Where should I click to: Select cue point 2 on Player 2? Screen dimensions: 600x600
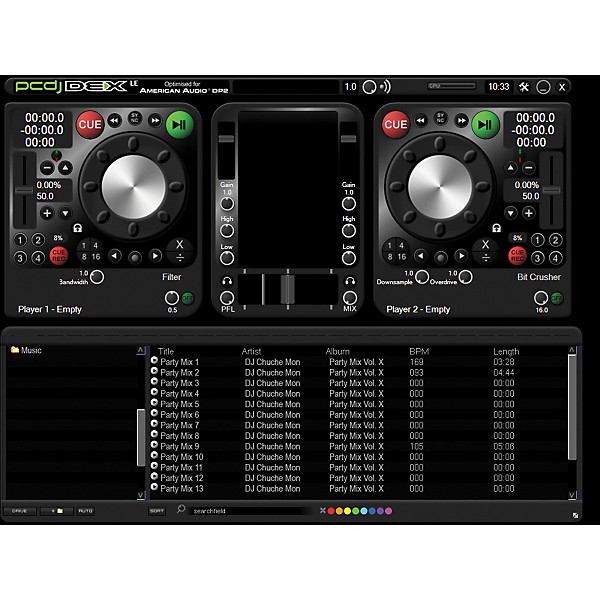click(555, 240)
